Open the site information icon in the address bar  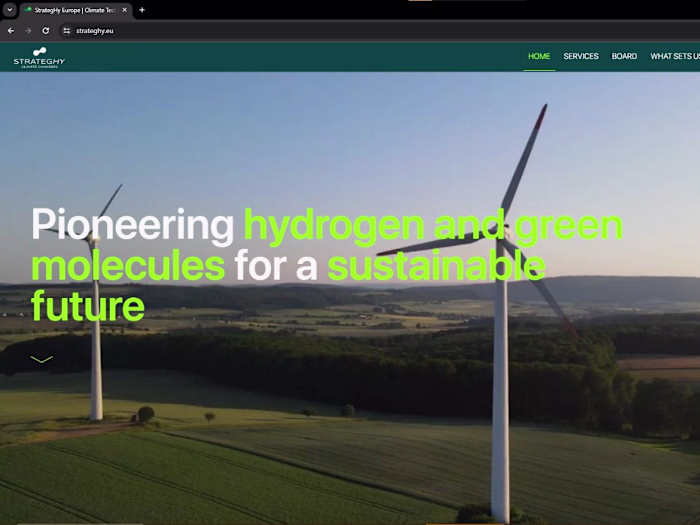pyautogui.click(x=67, y=31)
